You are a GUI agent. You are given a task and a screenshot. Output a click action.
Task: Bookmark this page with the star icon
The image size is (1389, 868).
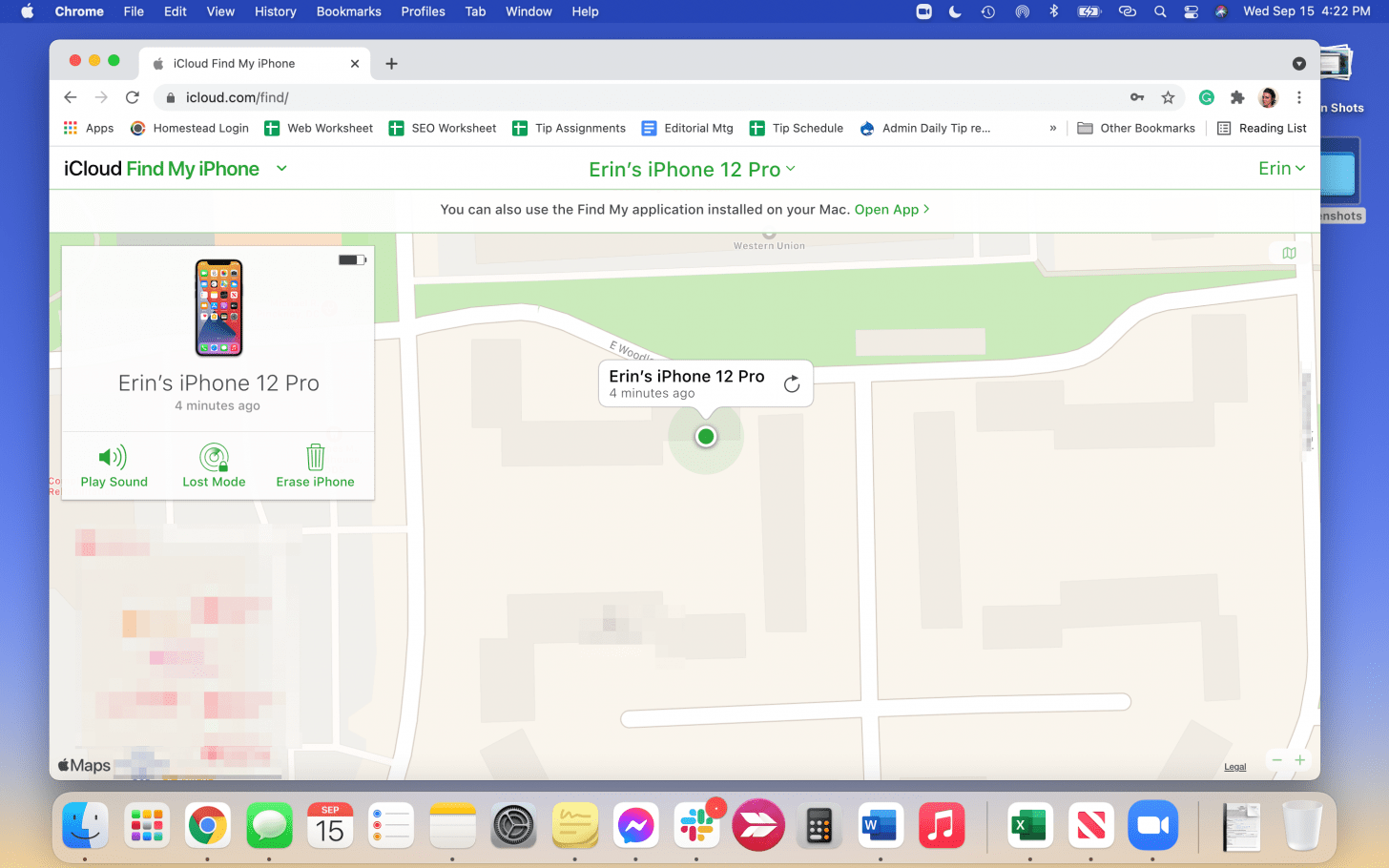(1168, 97)
